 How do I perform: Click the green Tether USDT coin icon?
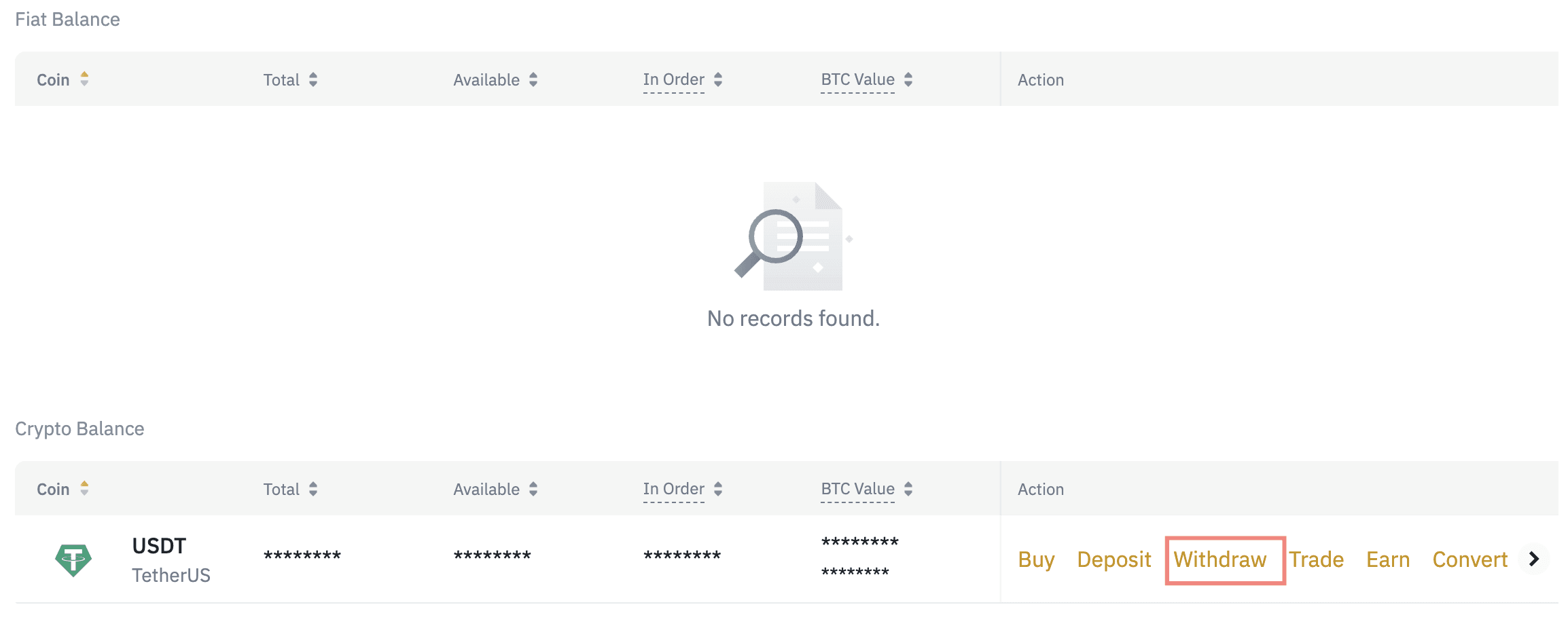tap(73, 560)
